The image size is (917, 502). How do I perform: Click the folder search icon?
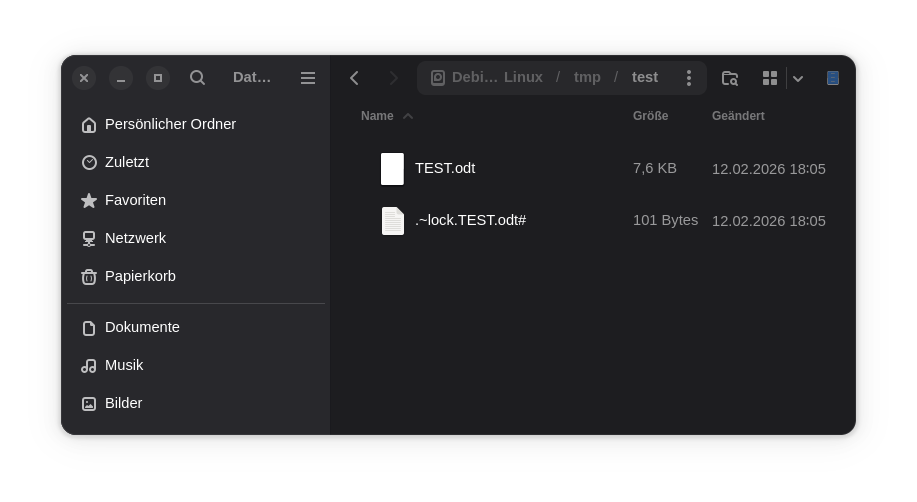(x=730, y=78)
